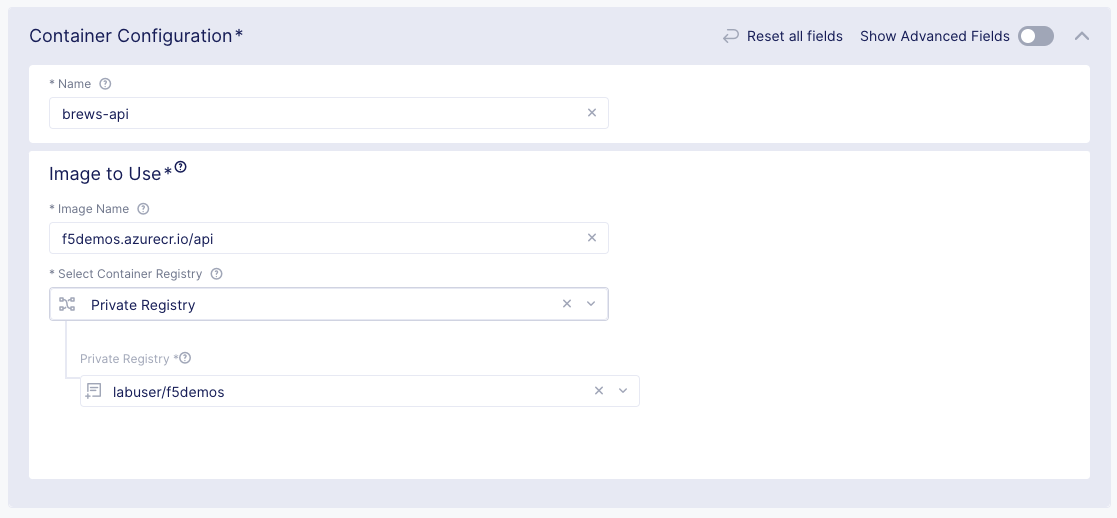Toggle the Show Advanced Fields switch

[1036, 36]
